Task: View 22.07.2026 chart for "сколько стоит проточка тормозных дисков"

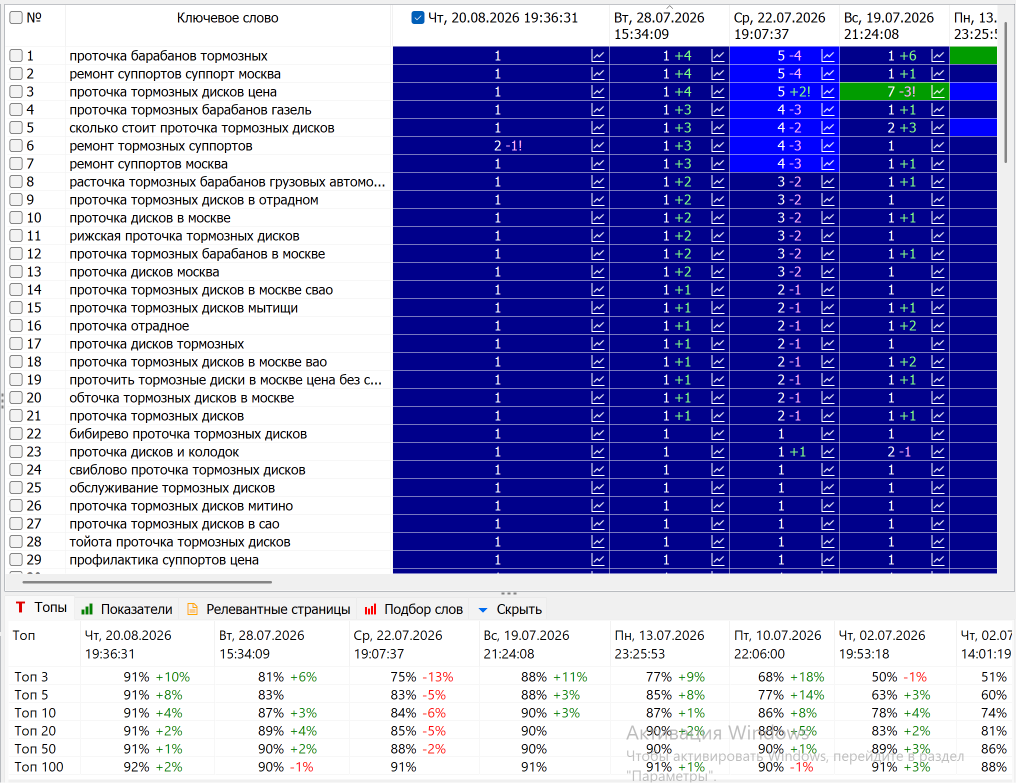Action: (x=827, y=128)
